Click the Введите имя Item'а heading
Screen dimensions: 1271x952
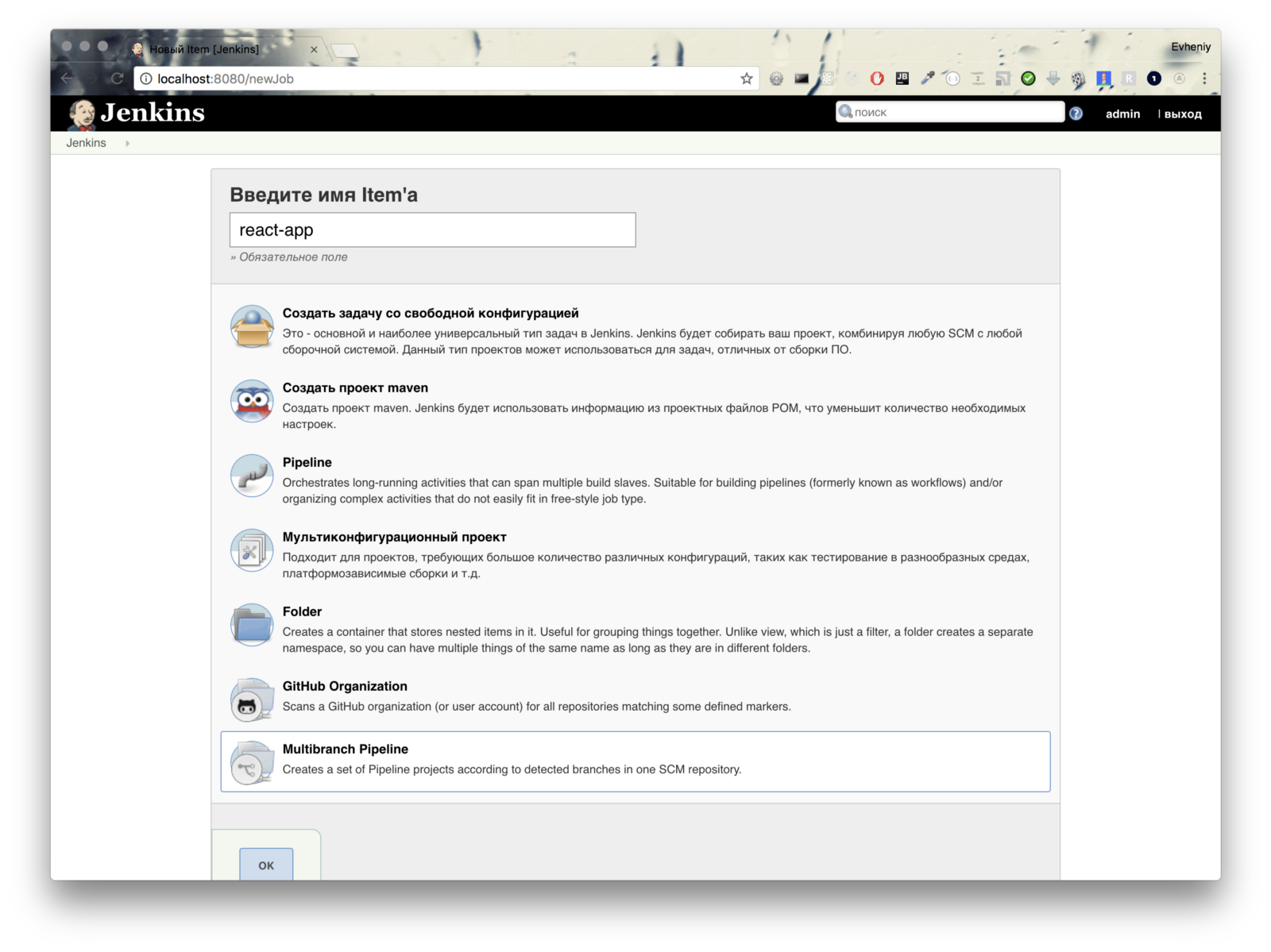point(323,195)
